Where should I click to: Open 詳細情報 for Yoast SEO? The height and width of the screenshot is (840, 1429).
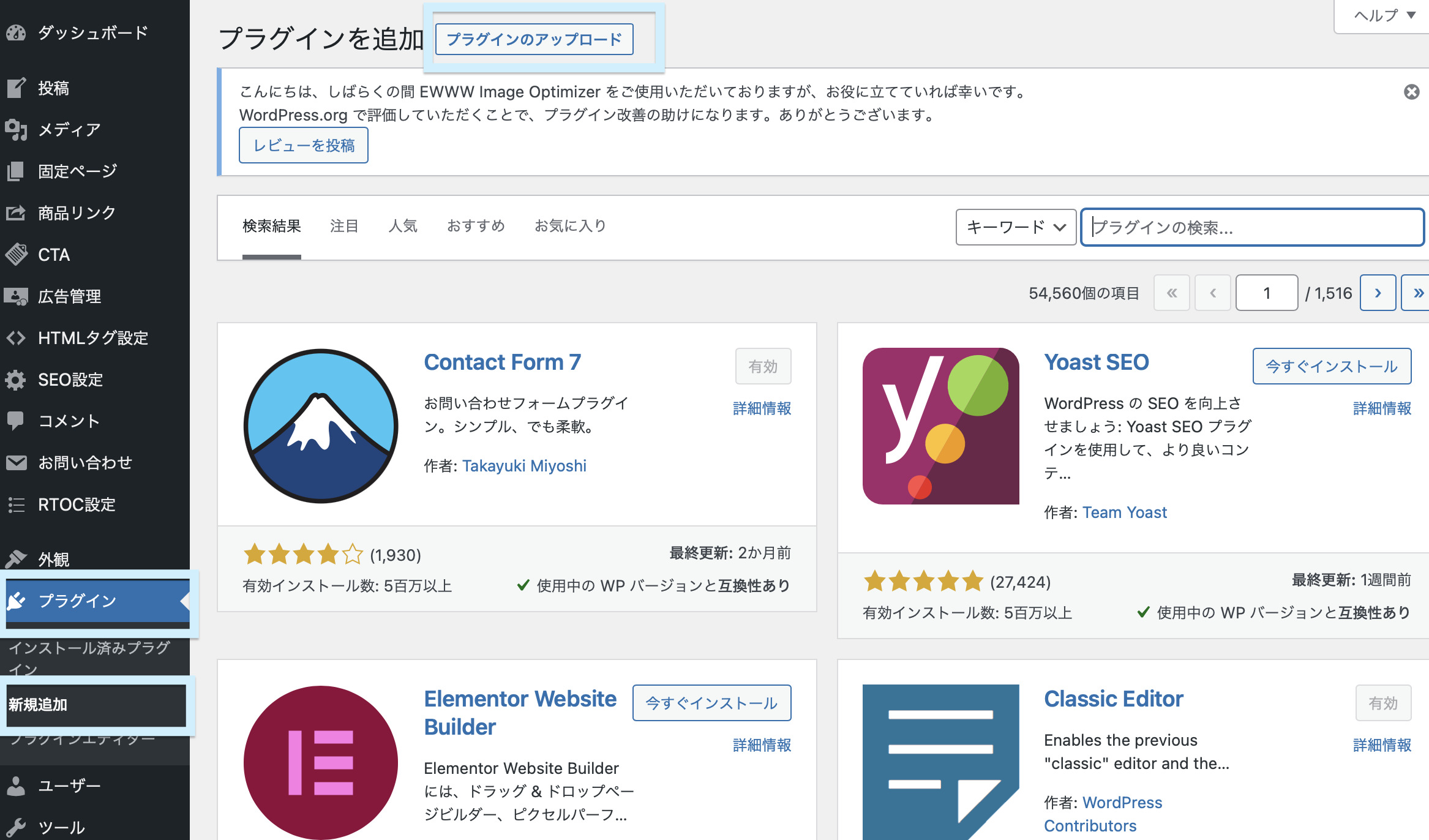pos(1382,408)
